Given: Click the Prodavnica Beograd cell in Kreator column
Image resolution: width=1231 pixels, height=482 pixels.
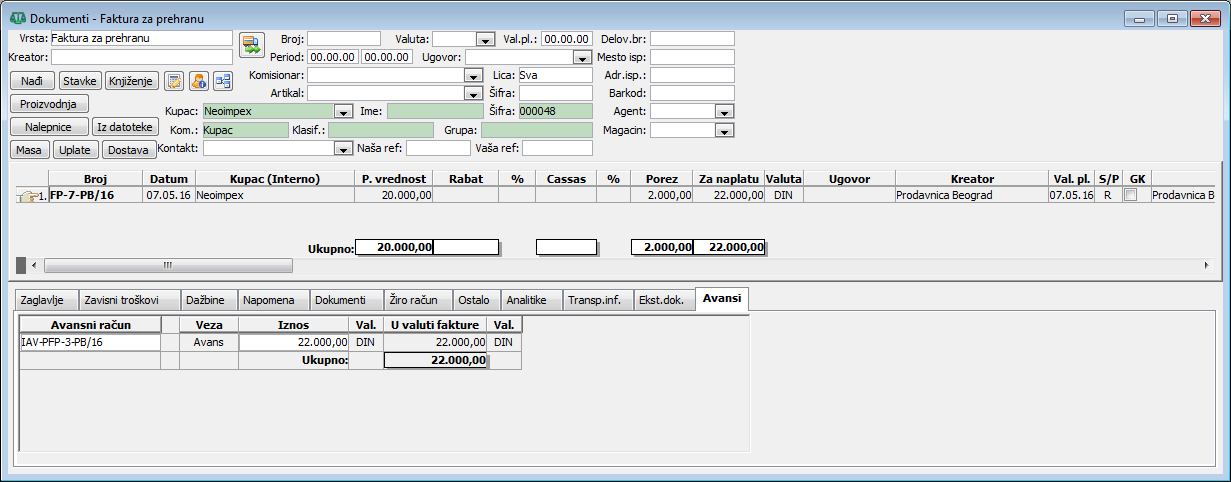Looking at the screenshot, I should pos(971,196).
